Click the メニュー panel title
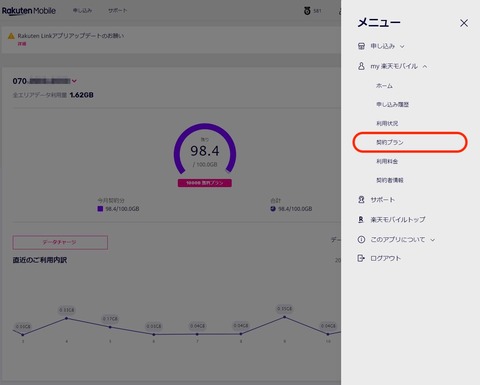Image resolution: width=480 pixels, height=385 pixels. coord(379,23)
